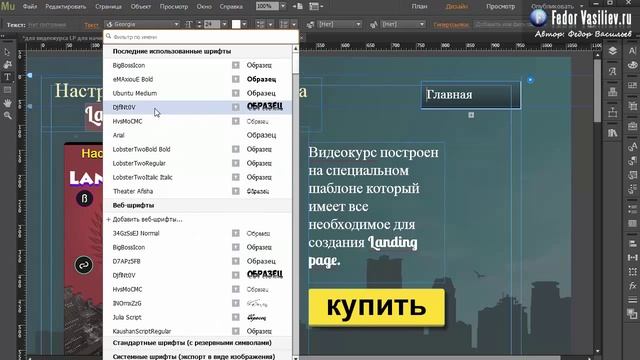Click the paragraph style icon before first [Нет]
Viewport: 640px width, 360px height.
point(310,24)
